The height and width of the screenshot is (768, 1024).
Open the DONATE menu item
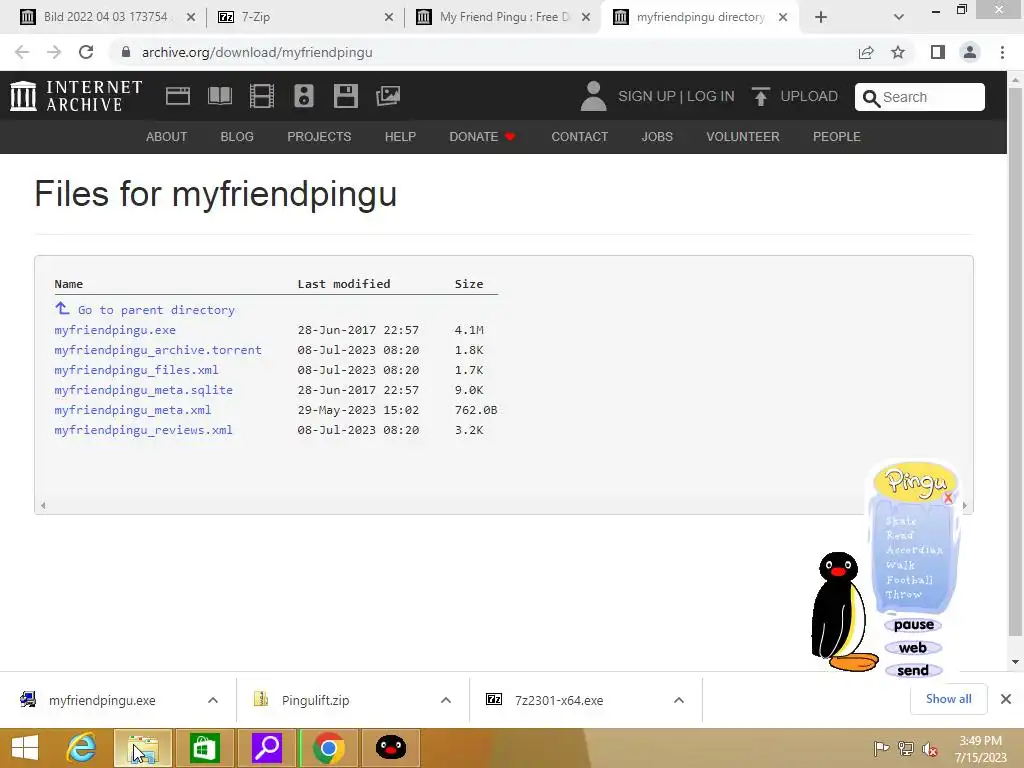[x=482, y=136]
